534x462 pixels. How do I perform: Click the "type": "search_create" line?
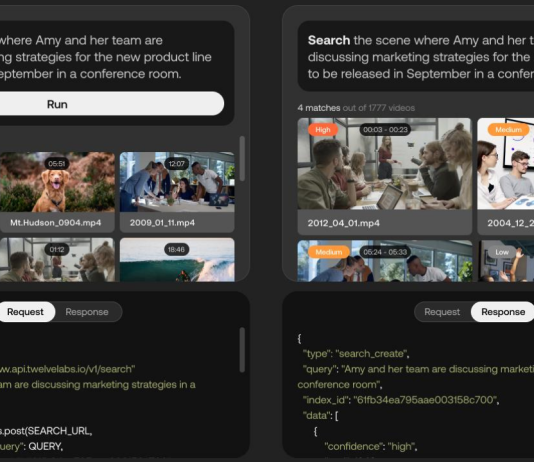[356, 354]
